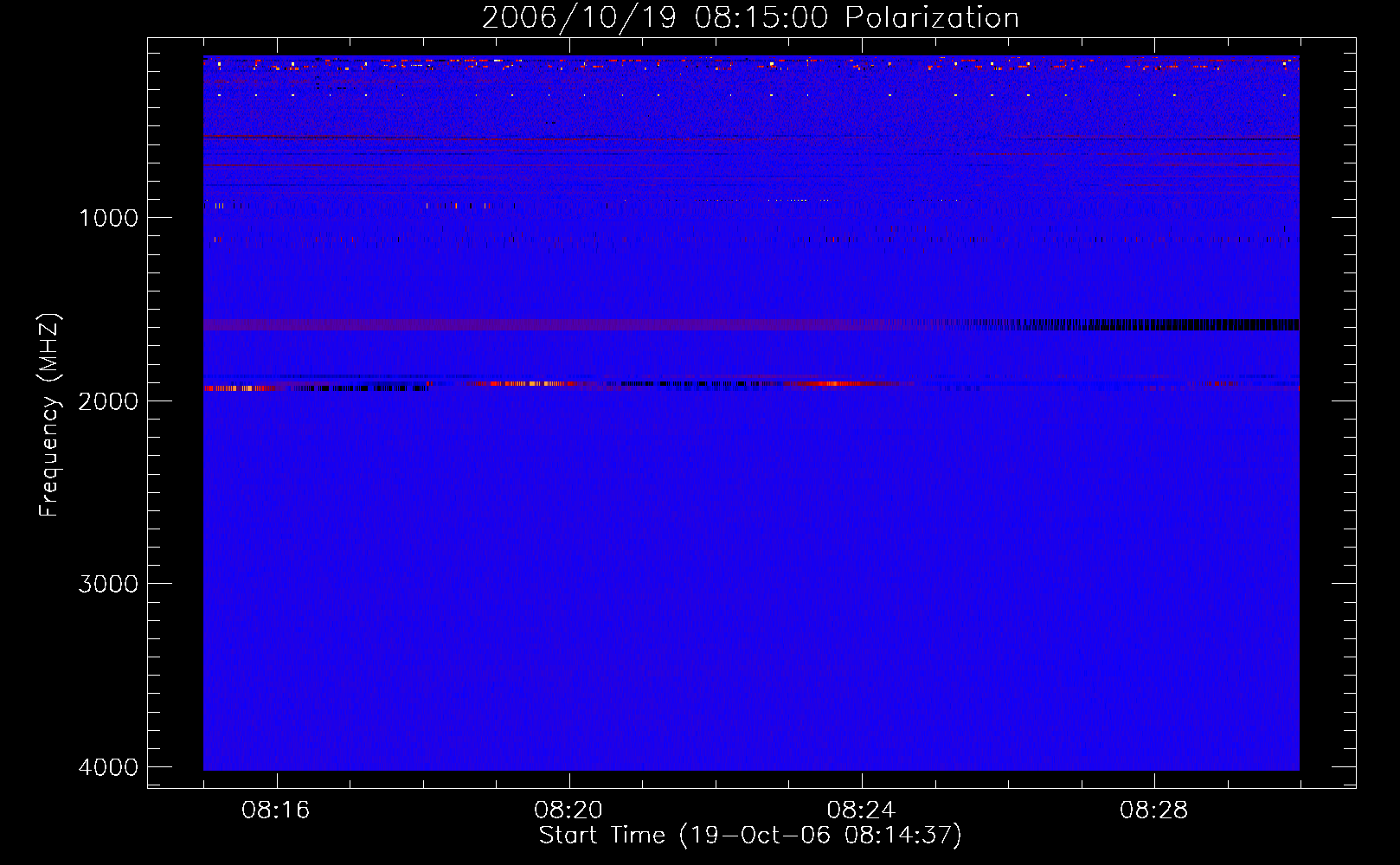Image resolution: width=1400 pixels, height=865 pixels.
Task: Click the 'Start Time (19-Oct-06 08:14:37)' axis label
Action: pos(750,836)
